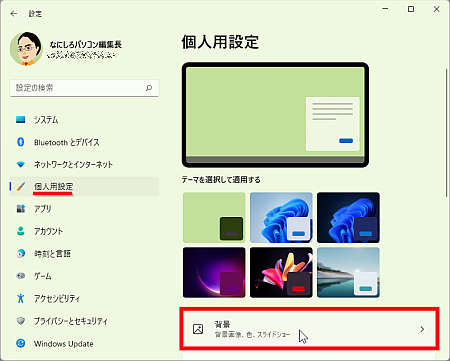The height and width of the screenshot is (361, 450).
Task: Click the アプリ icon in sidebar
Action: coord(21,209)
